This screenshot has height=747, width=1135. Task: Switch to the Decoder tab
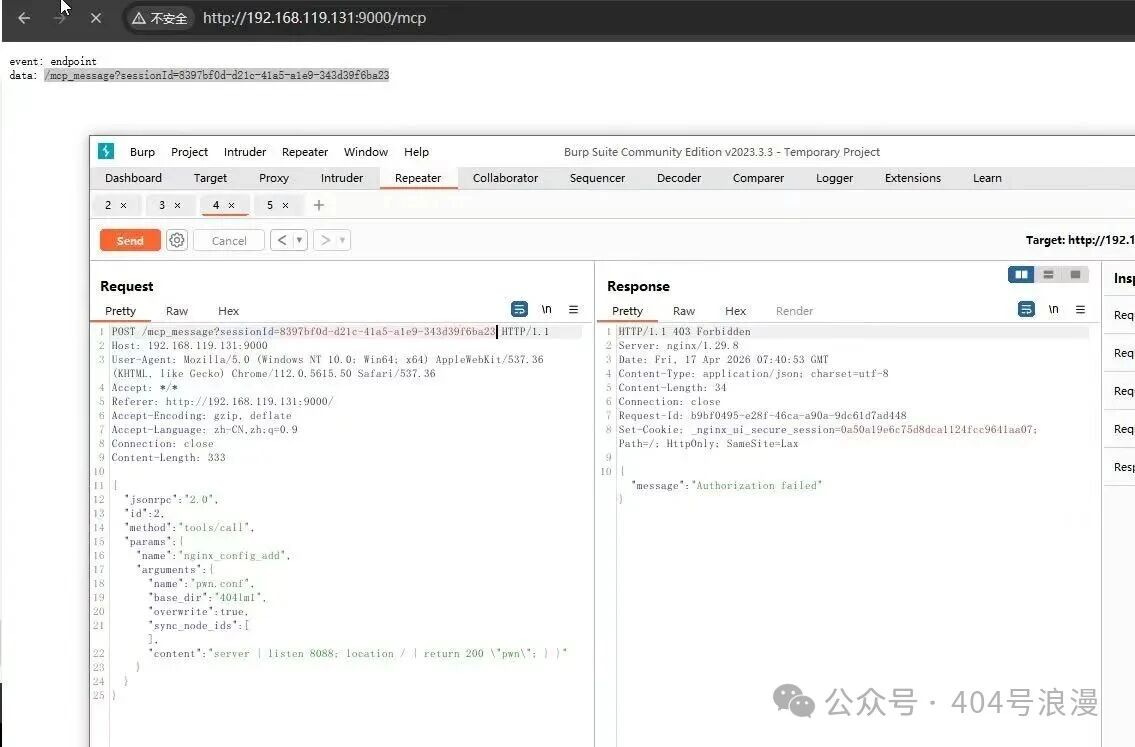(679, 178)
